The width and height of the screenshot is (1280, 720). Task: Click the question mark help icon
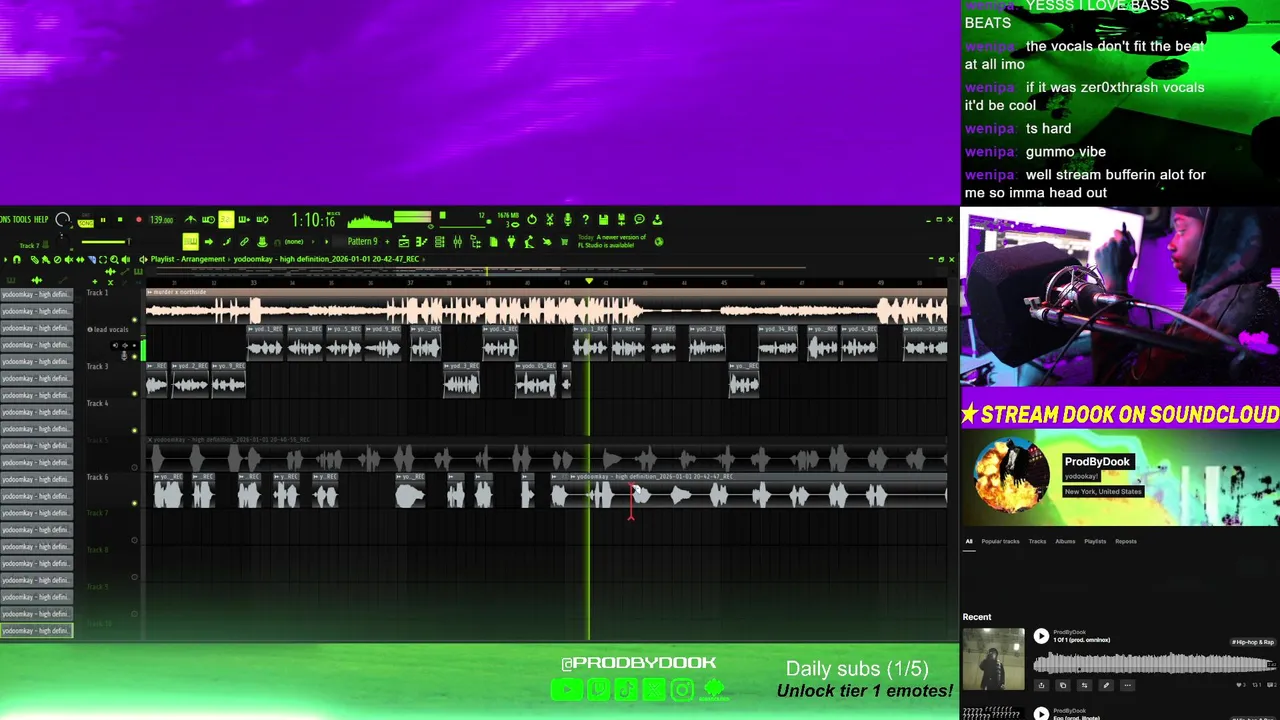[586, 219]
